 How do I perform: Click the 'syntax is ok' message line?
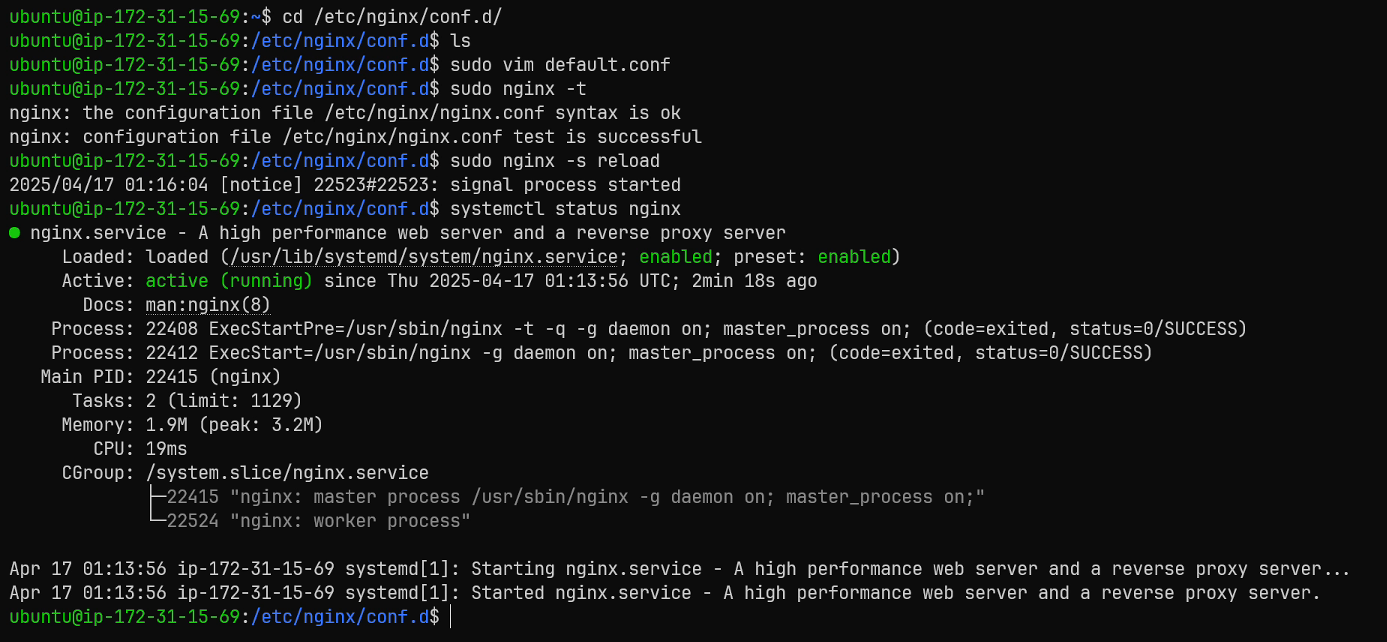point(345,113)
